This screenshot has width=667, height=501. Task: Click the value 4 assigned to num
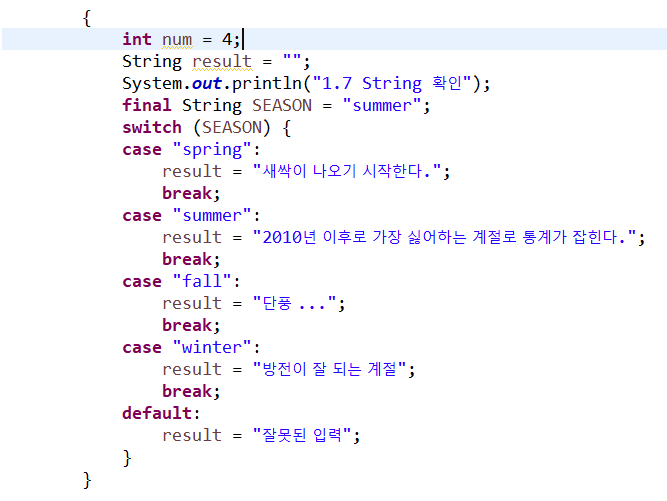[x=227, y=40]
